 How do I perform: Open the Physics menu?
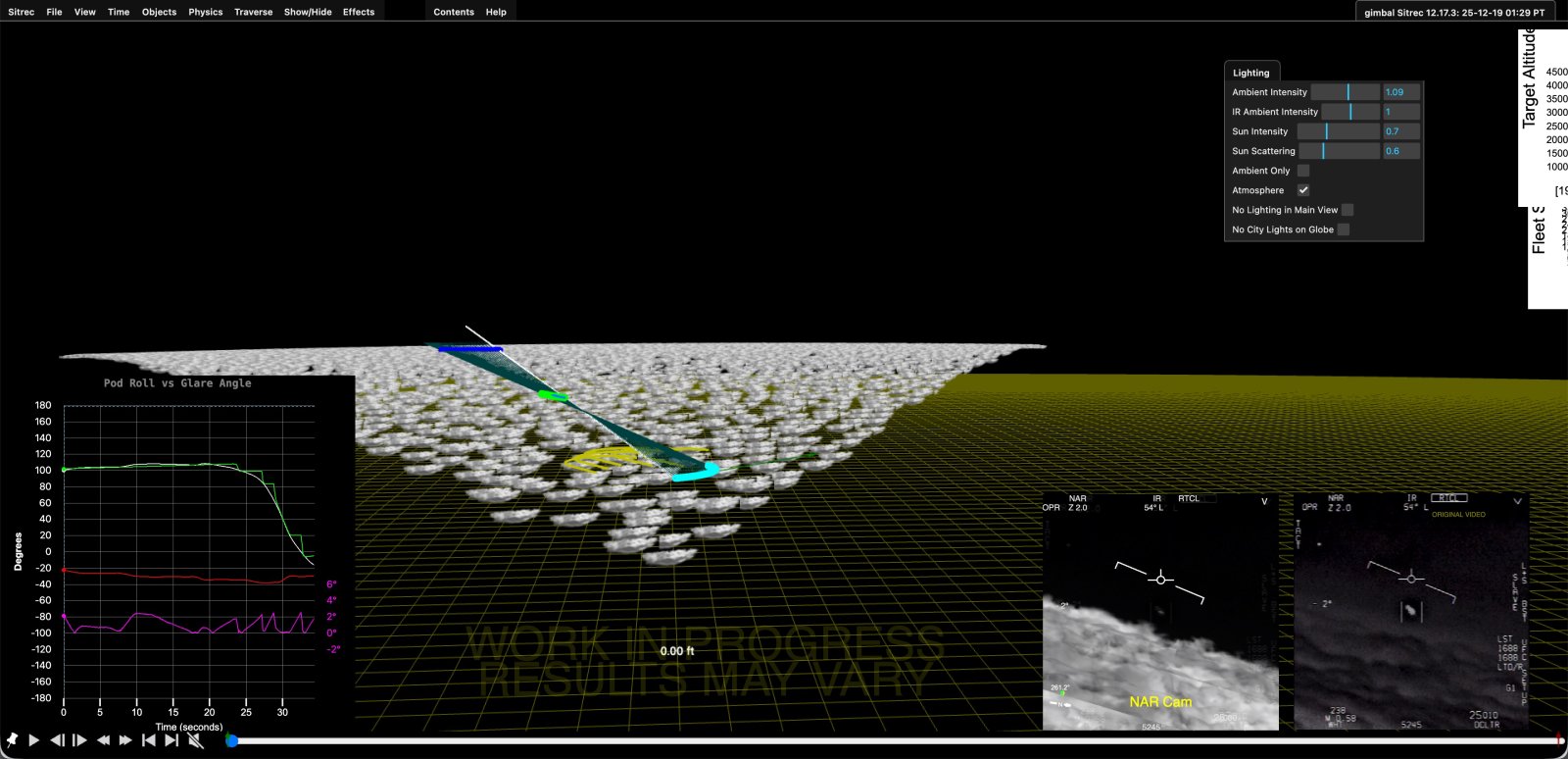[x=206, y=12]
